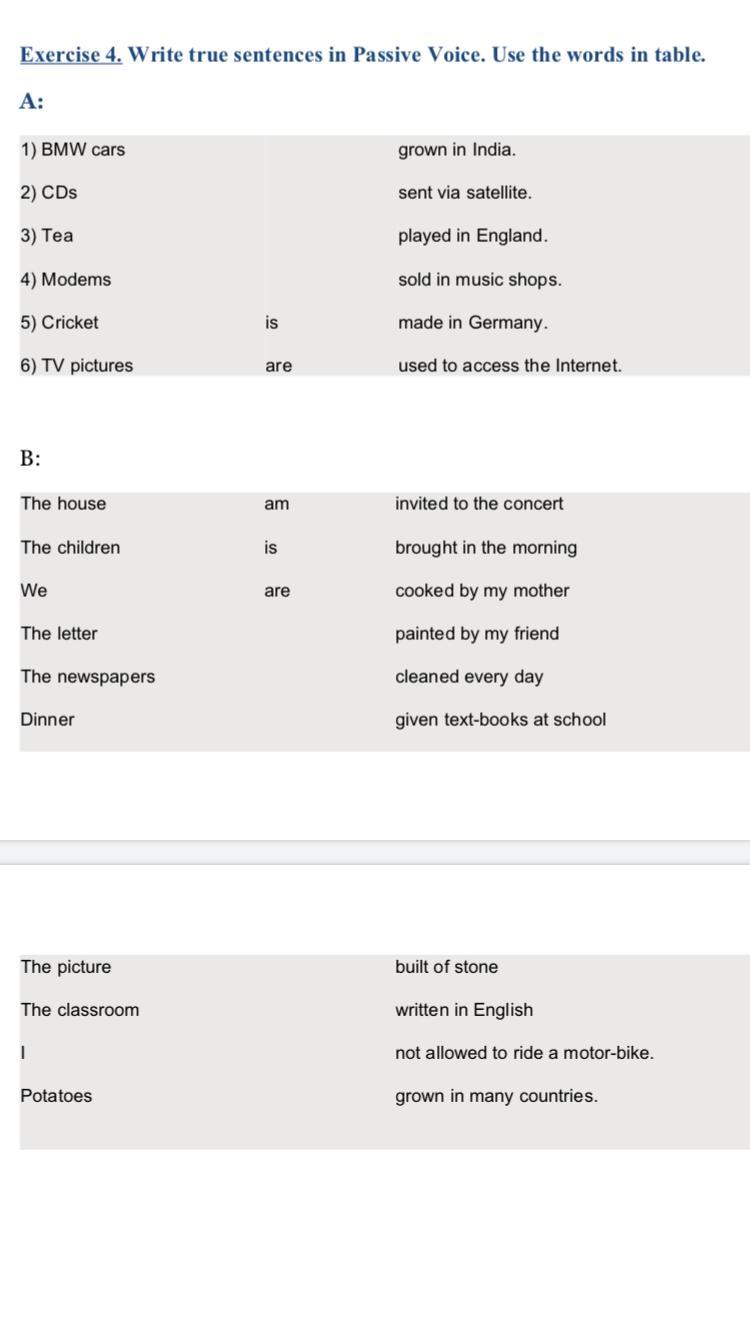Select the "3) Tea" row entry
This screenshot has height=1334, width=750.
click(x=47, y=236)
